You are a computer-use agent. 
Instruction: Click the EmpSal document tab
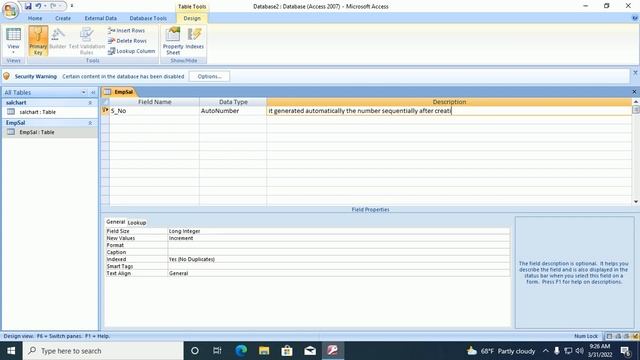click(x=119, y=92)
